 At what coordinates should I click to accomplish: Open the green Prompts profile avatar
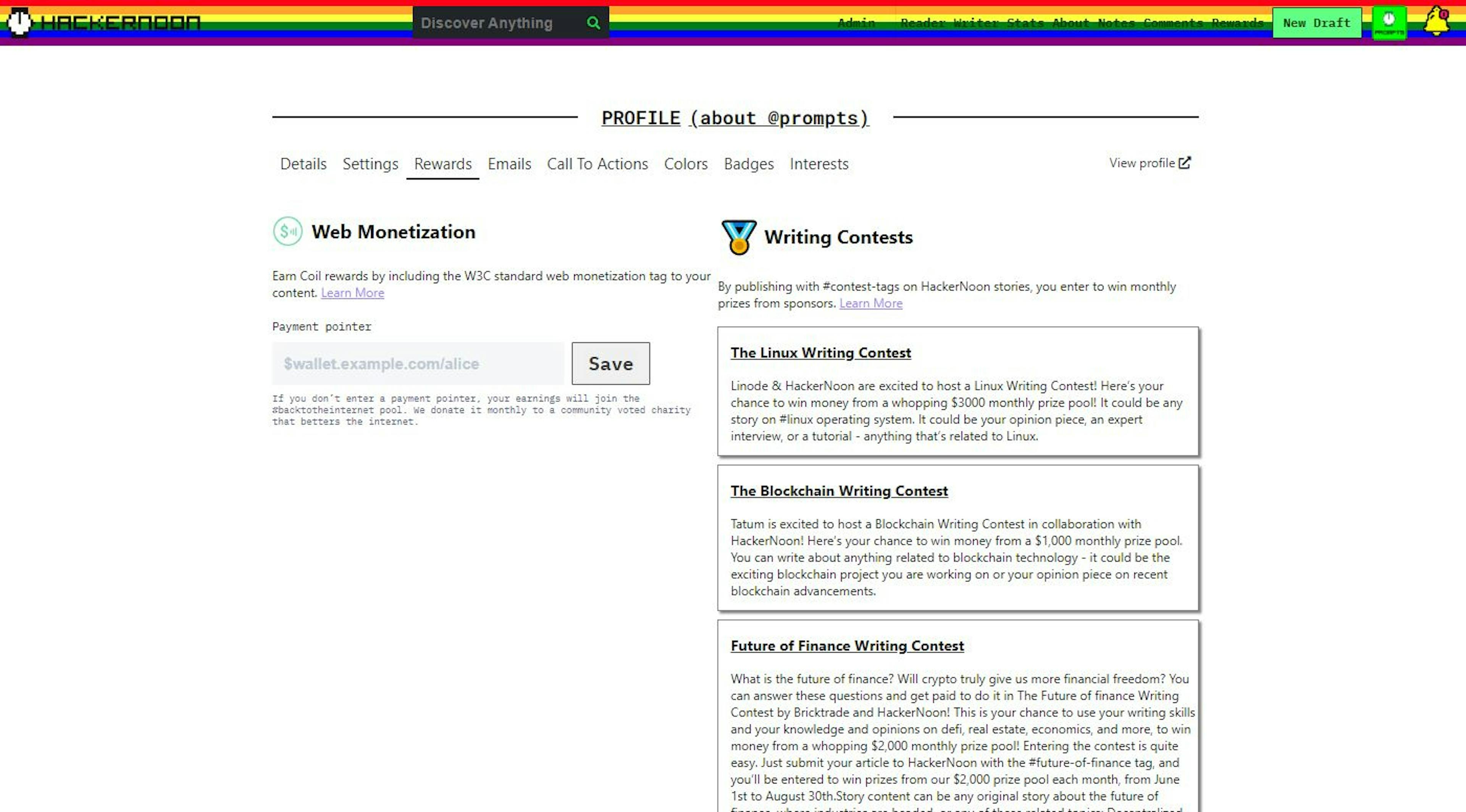click(1389, 23)
